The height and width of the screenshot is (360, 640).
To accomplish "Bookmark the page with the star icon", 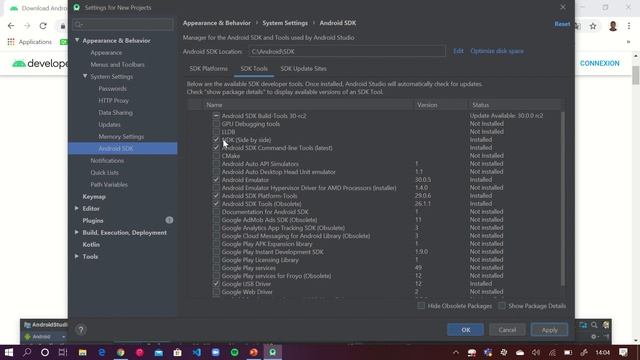I will pyautogui.click(x=593, y=26).
